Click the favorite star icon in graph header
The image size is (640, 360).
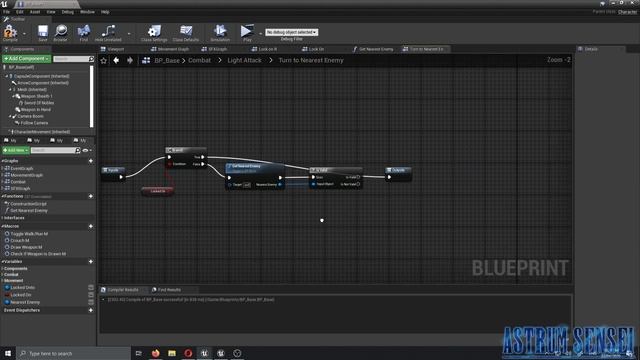pos(104,60)
